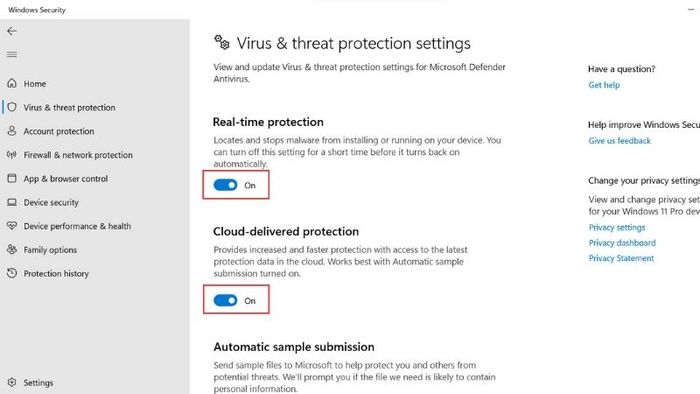Viewport: 700px width, 394px height.
Task: Turn off Real-time protection toggle
Action: [225, 185]
